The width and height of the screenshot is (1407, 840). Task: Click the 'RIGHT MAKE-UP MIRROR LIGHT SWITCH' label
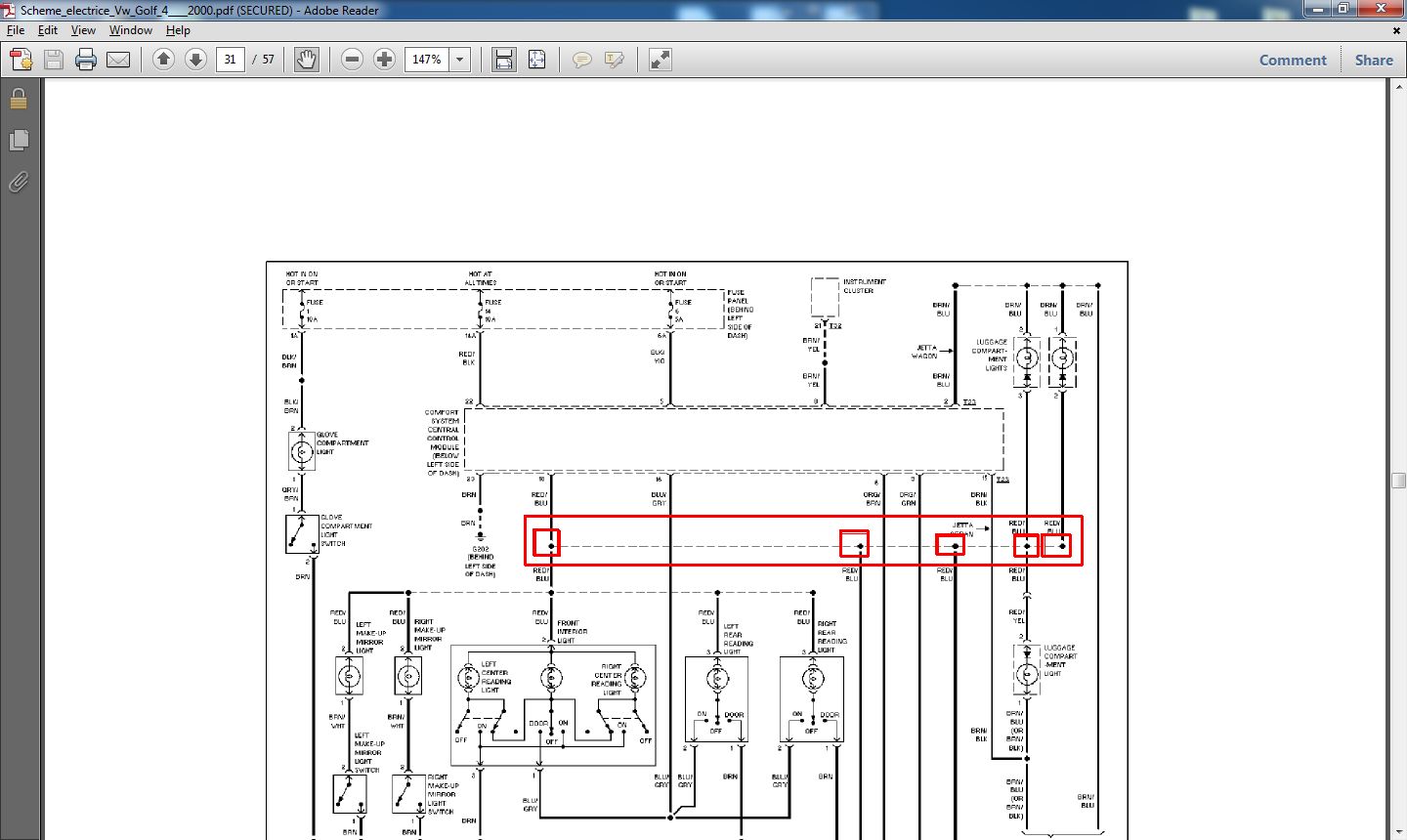pos(442,795)
